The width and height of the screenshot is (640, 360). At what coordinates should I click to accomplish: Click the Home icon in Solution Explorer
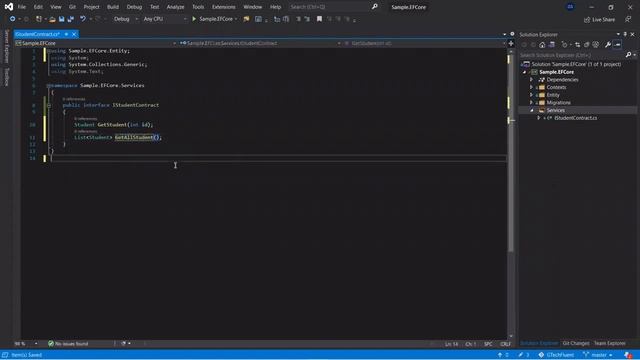[x=542, y=44]
